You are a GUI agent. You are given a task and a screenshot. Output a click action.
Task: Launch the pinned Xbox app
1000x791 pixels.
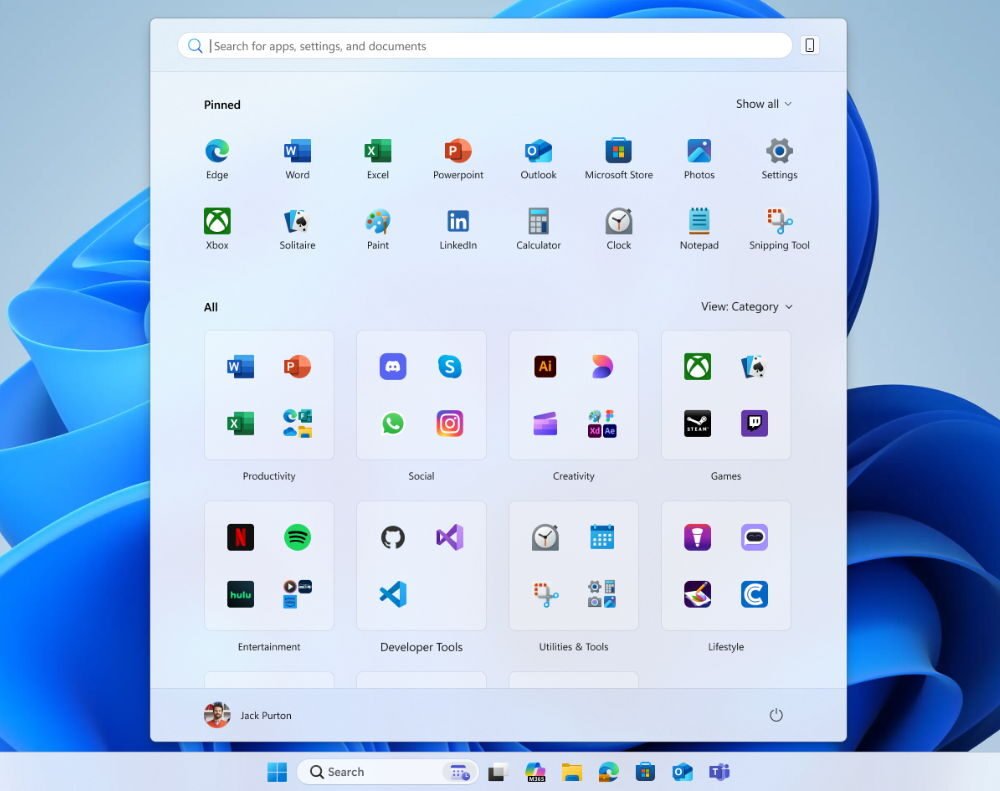(217, 221)
